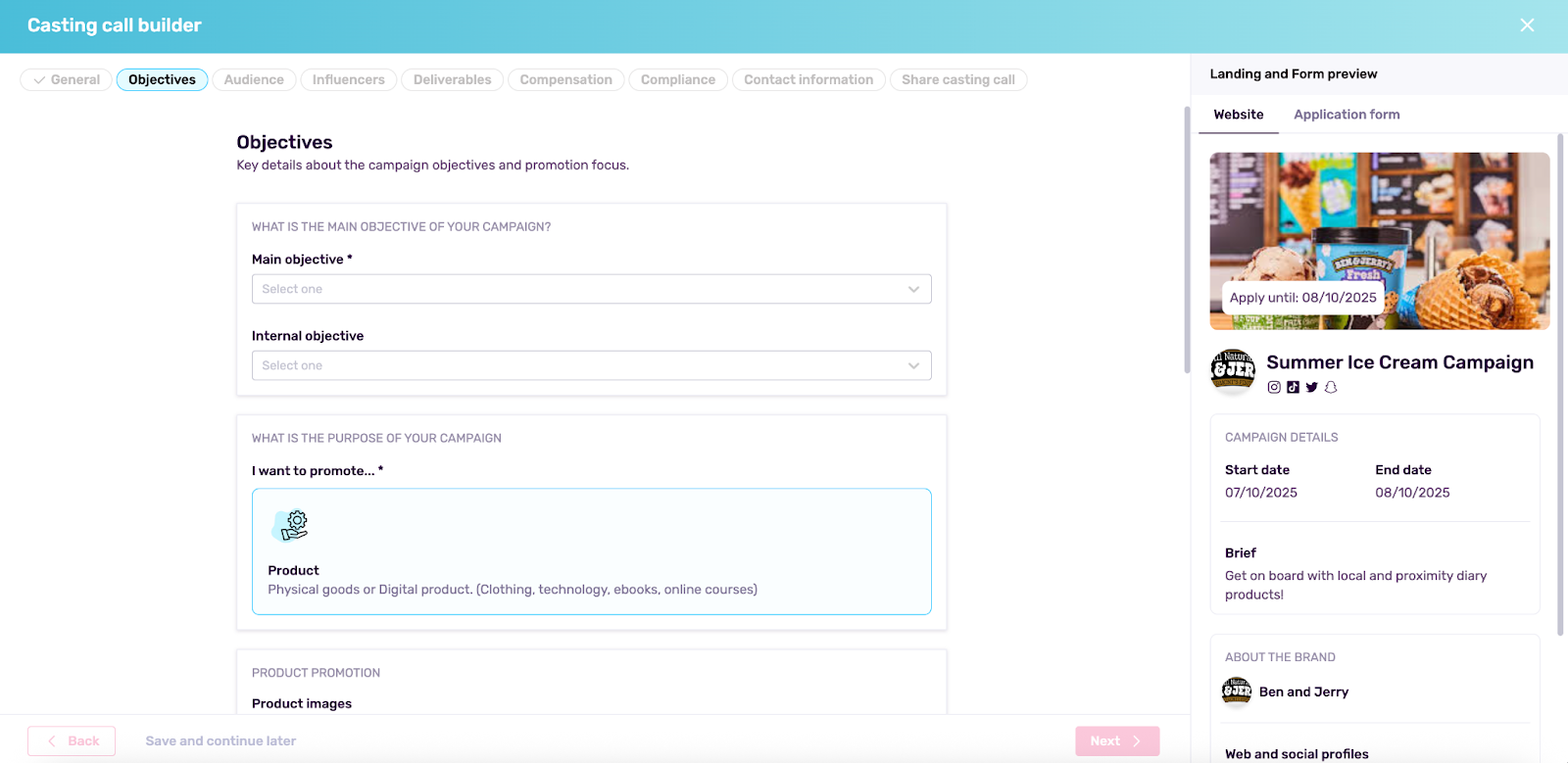This screenshot has width=1568, height=763.
Task: Open the Influencers step
Action: point(348,79)
